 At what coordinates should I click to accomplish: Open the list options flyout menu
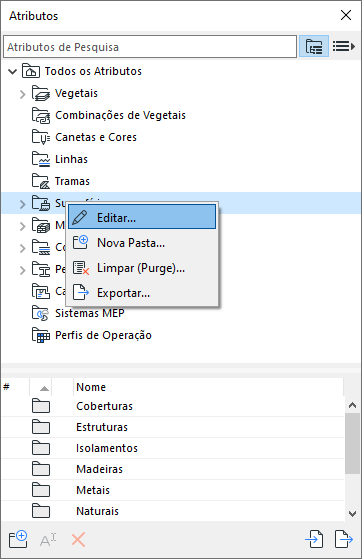343,46
